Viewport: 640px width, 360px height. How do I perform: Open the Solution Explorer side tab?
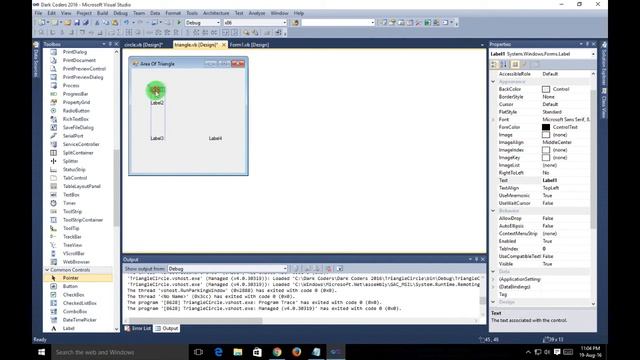[604, 64]
